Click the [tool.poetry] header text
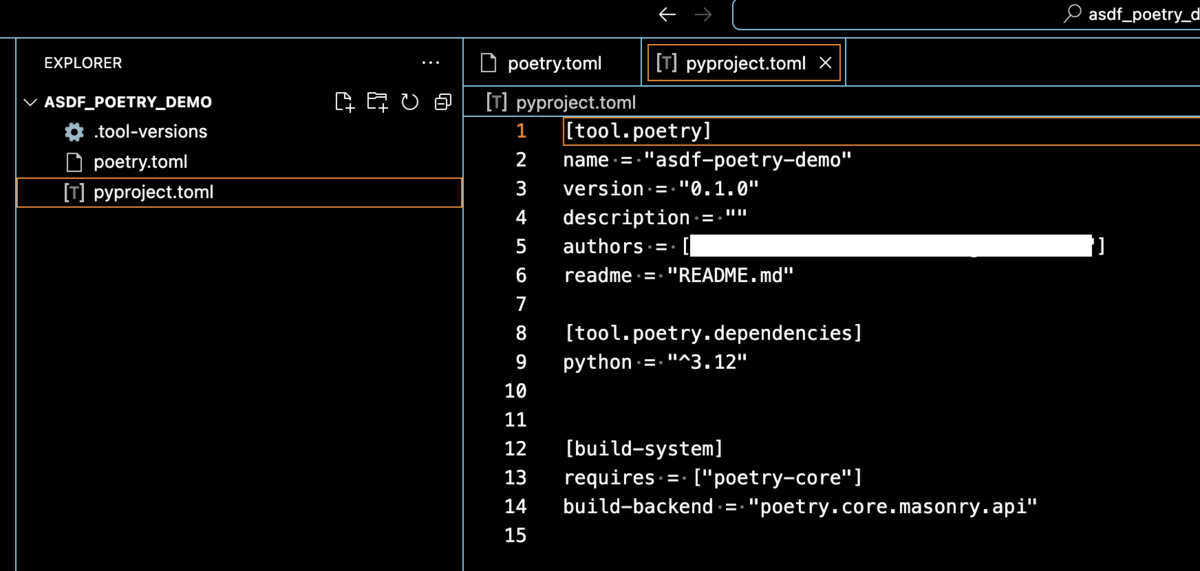The image size is (1200, 571). tap(637, 131)
